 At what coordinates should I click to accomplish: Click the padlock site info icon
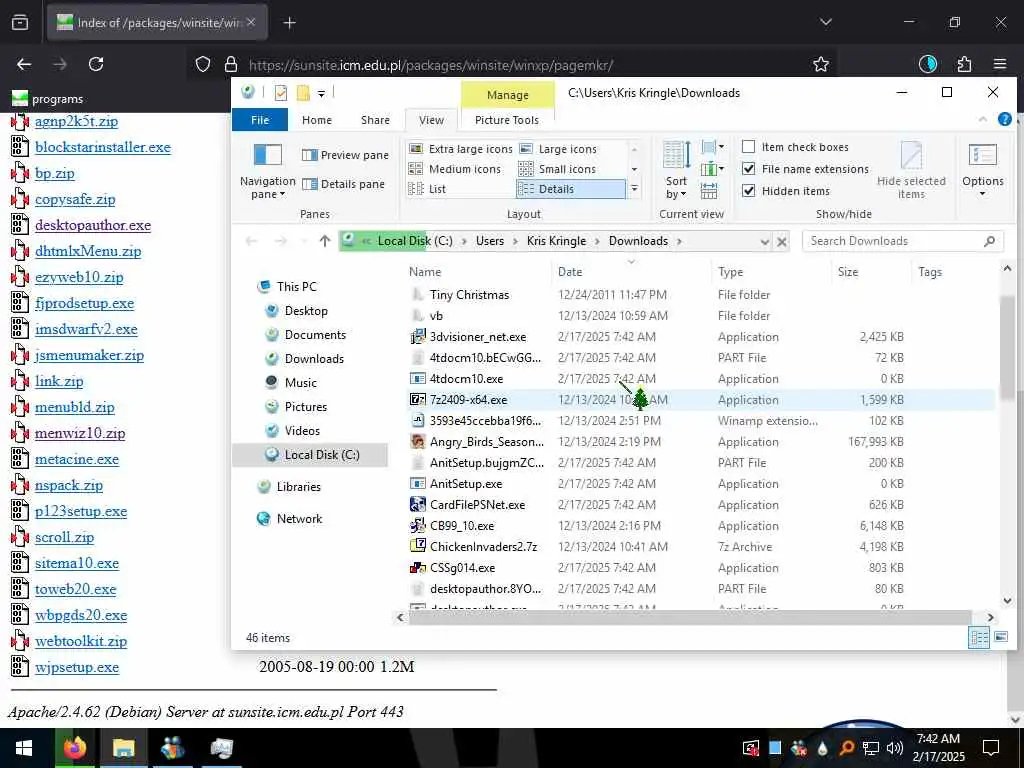pos(231,64)
